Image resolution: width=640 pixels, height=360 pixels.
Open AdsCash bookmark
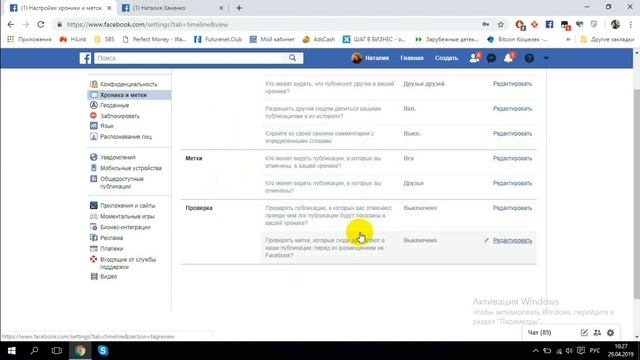[x=319, y=39]
